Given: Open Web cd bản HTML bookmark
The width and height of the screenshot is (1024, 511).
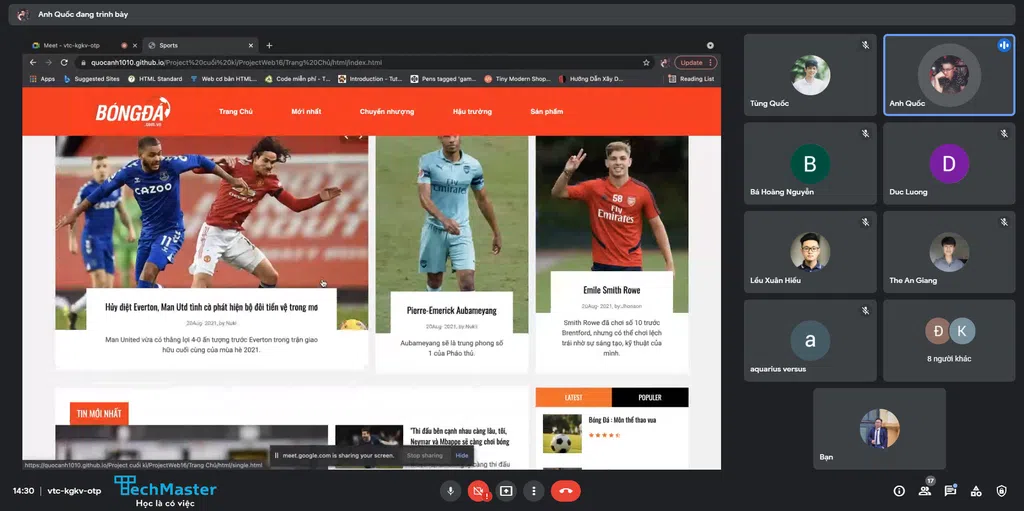Looking at the screenshot, I should (224, 79).
